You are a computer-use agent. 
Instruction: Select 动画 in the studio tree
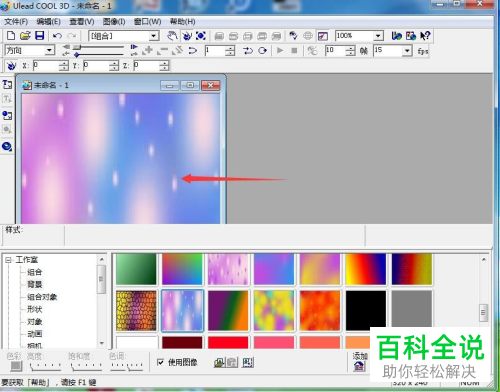click(x=34, y=334)
